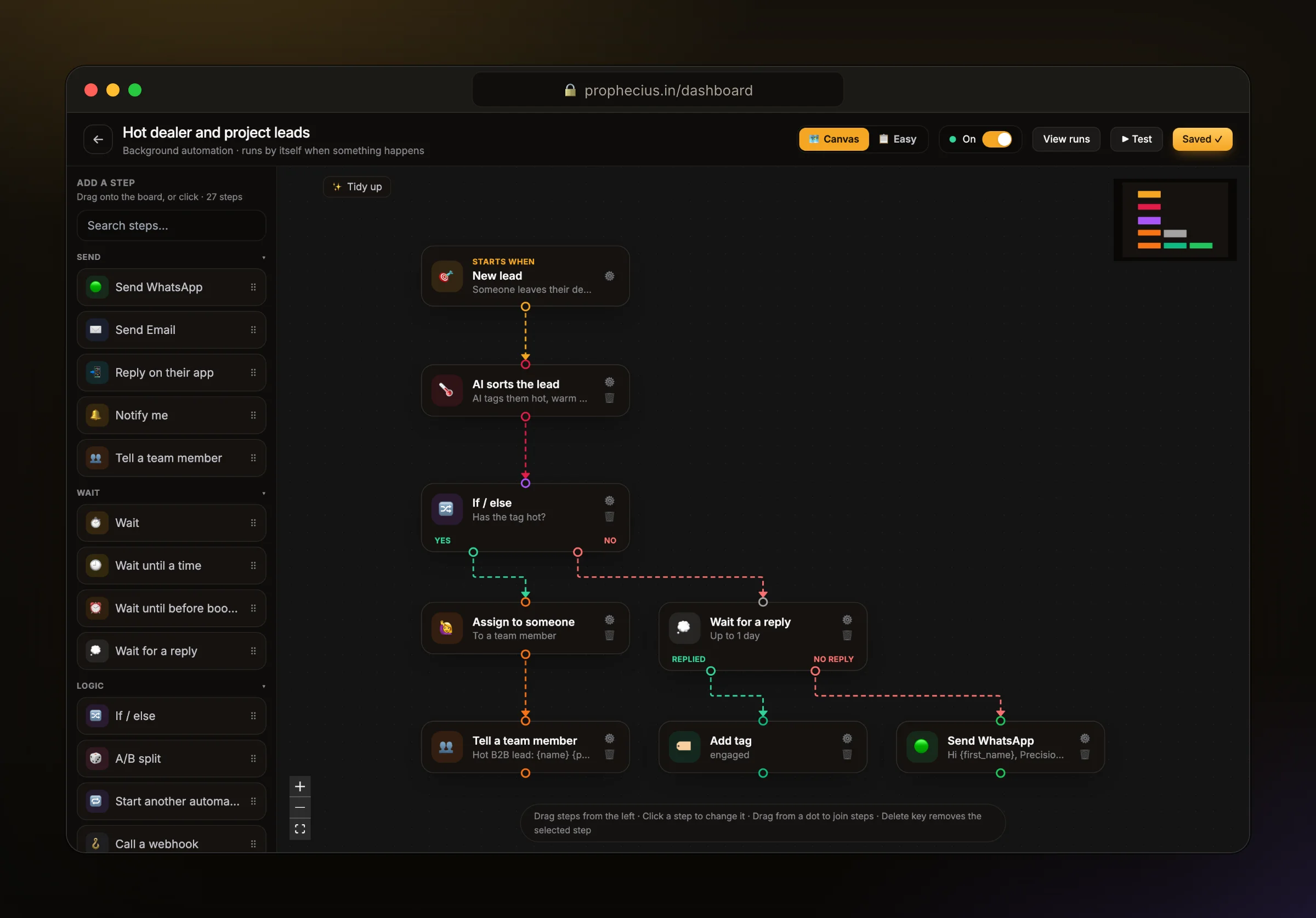This screenshot has height=918, width=1316.
Task: Add Wait step from sidebar
Action: pos(172,523)
